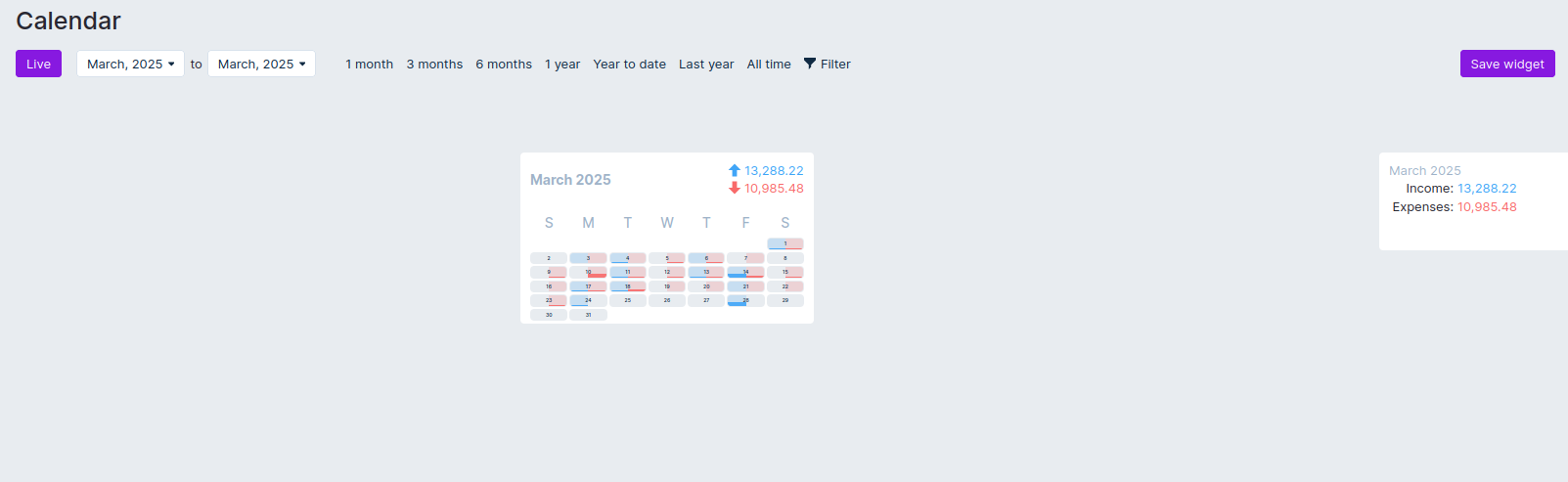Select the All time range
The height and width of the screenshot is (482, 1568).
[769, 64]
